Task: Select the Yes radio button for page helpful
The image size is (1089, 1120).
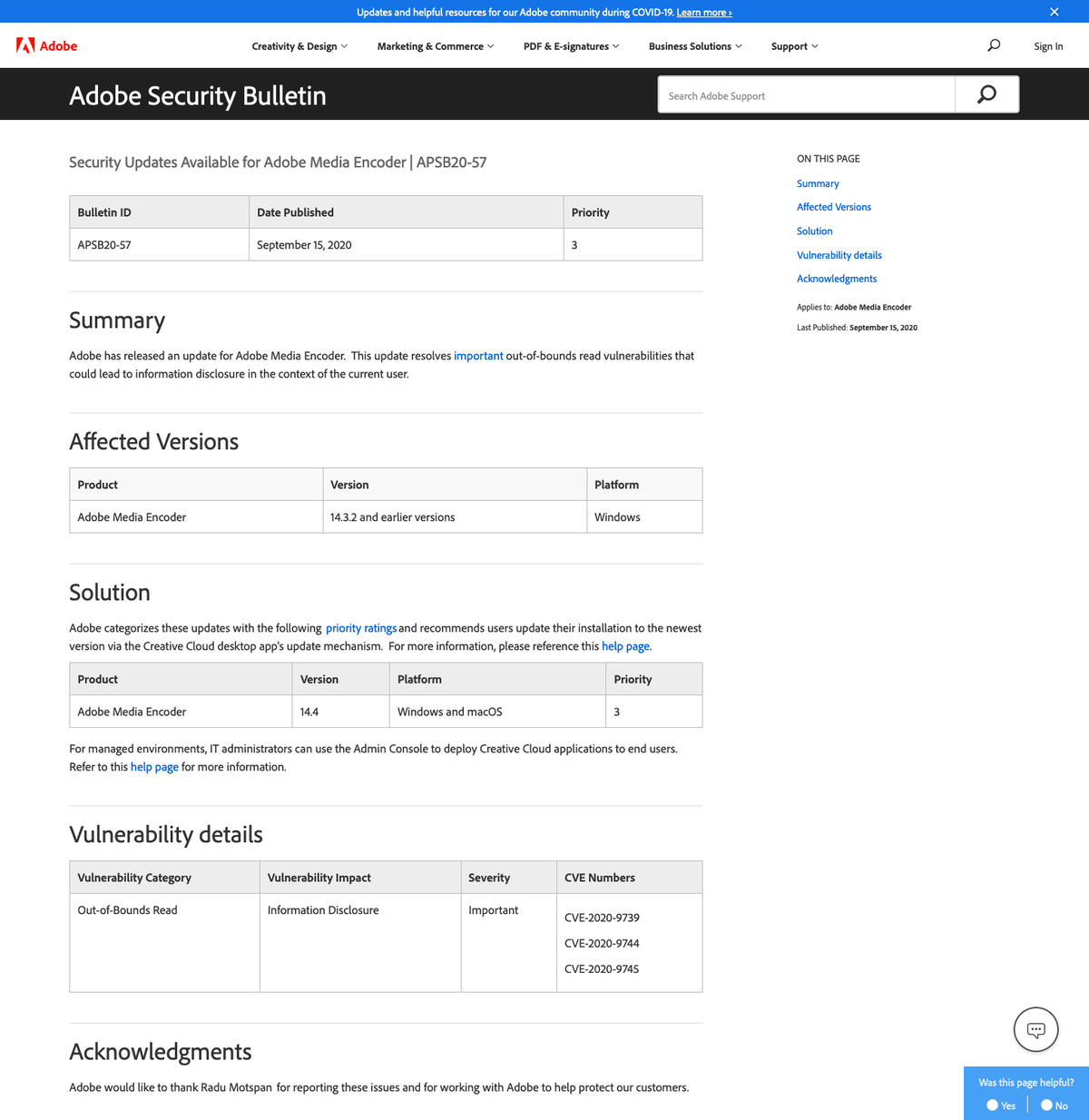Action: (x=992, y=1105)
